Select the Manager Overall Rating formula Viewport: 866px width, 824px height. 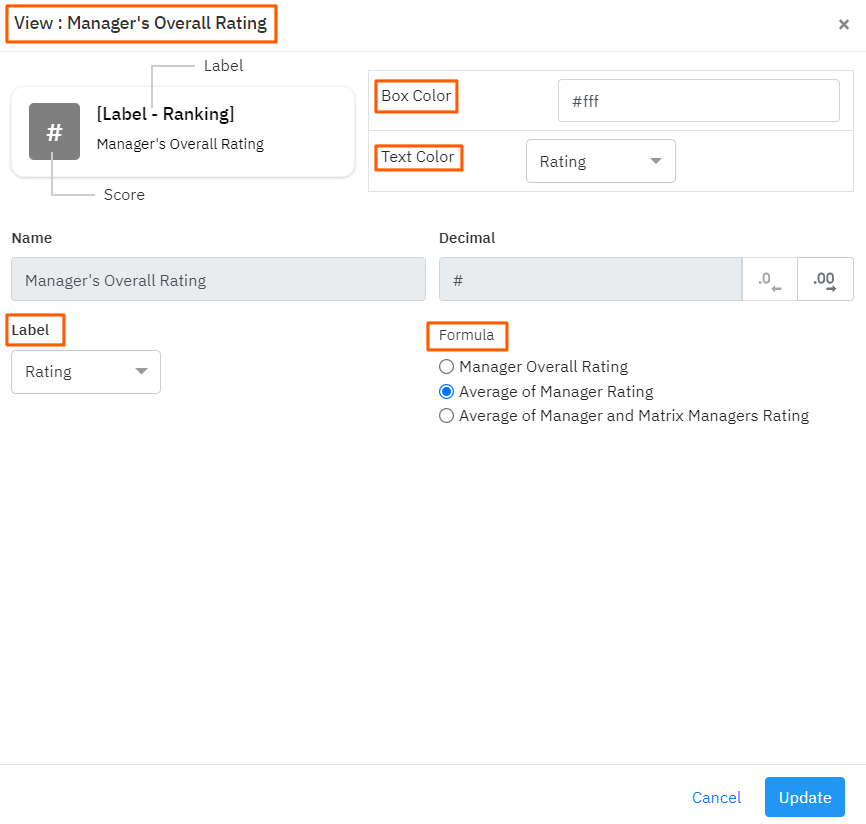447,367
